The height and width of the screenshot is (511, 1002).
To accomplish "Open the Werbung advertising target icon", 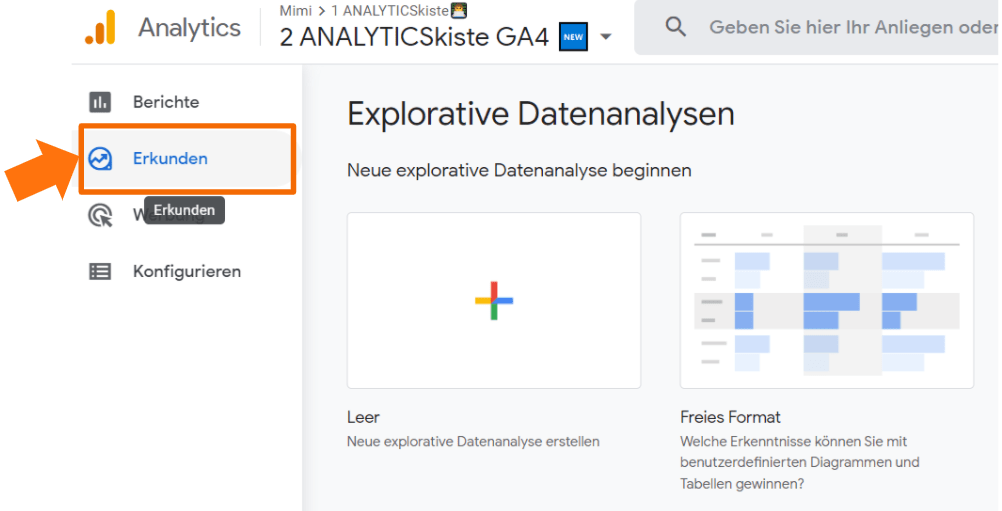I will tap(100, 215).
